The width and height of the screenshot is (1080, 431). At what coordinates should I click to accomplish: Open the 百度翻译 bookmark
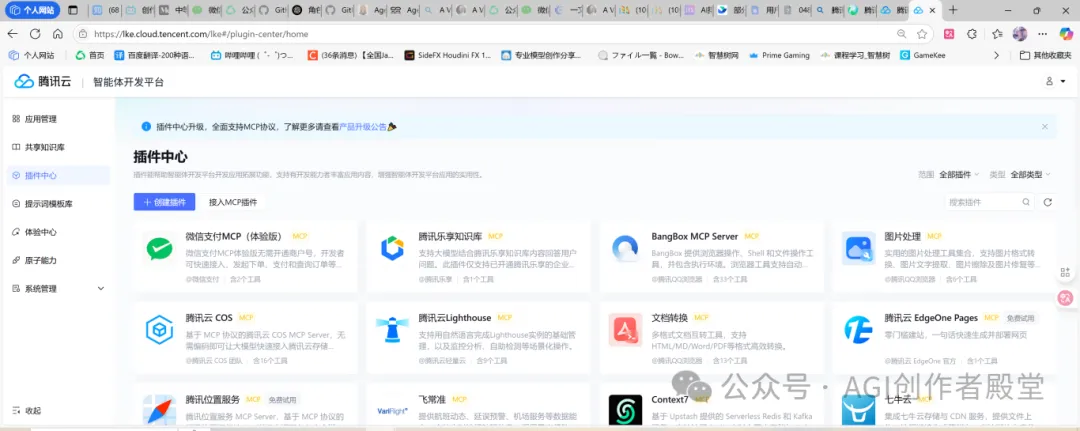click(155, 55)
